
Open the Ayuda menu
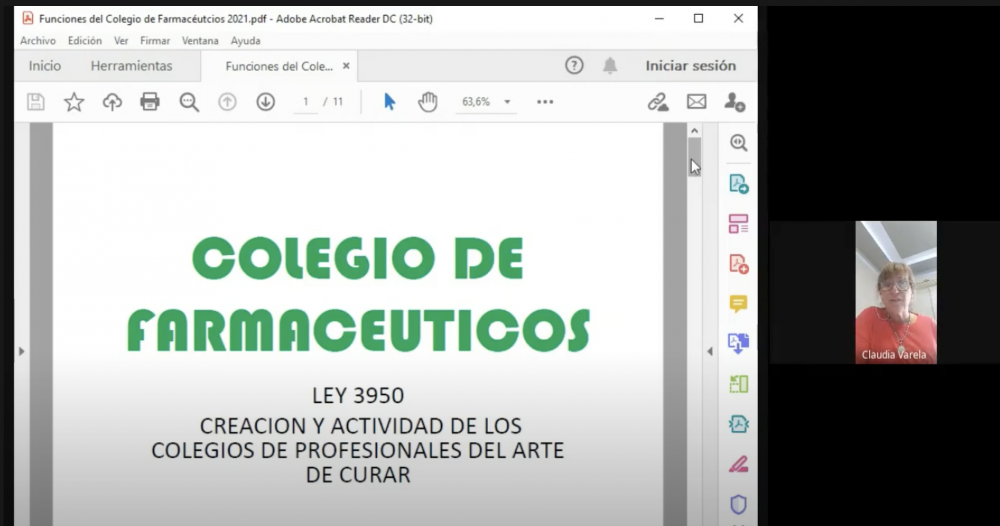[x=246, y=41]
